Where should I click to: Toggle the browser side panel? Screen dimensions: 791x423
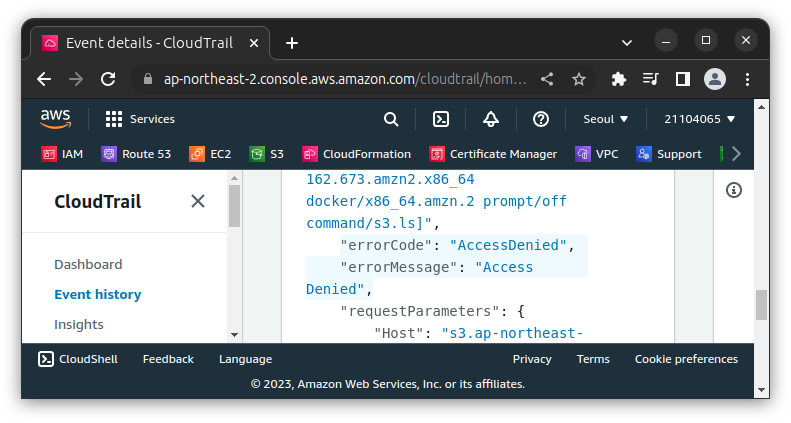683,79
